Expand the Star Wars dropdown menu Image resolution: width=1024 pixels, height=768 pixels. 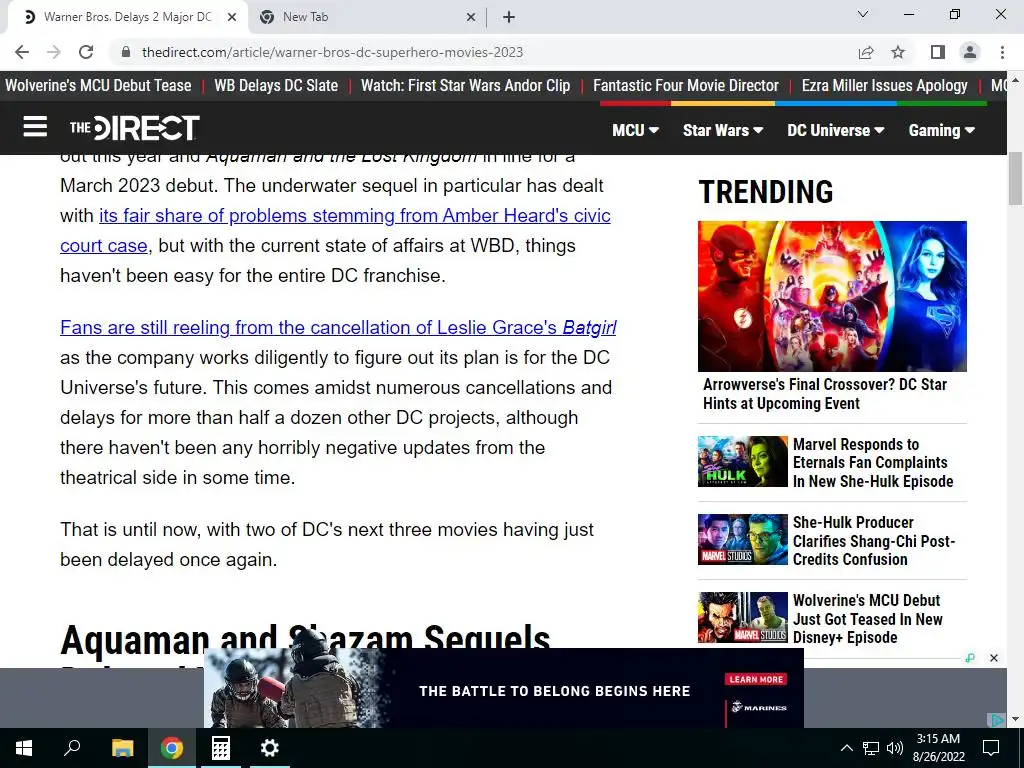(723, 130)
